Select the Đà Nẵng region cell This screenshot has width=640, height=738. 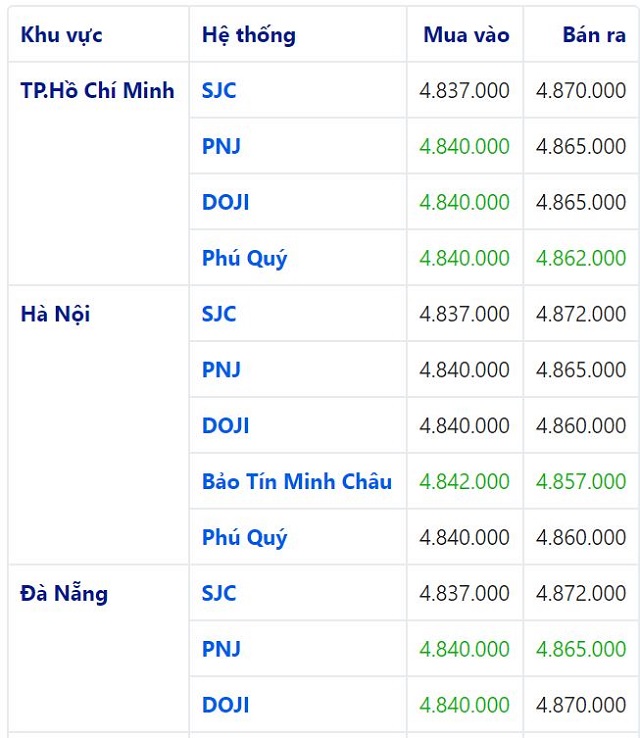point(64,594)
